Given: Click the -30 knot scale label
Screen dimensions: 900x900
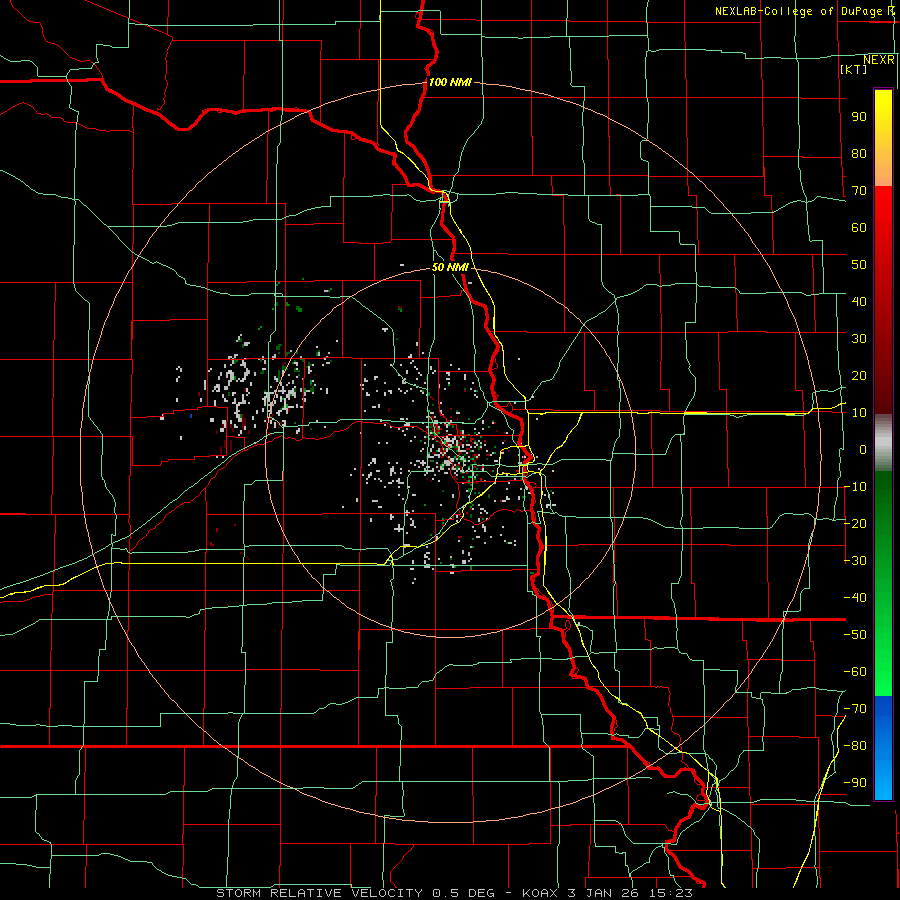Looking at the screenshot, I should [x=855, y=561].
